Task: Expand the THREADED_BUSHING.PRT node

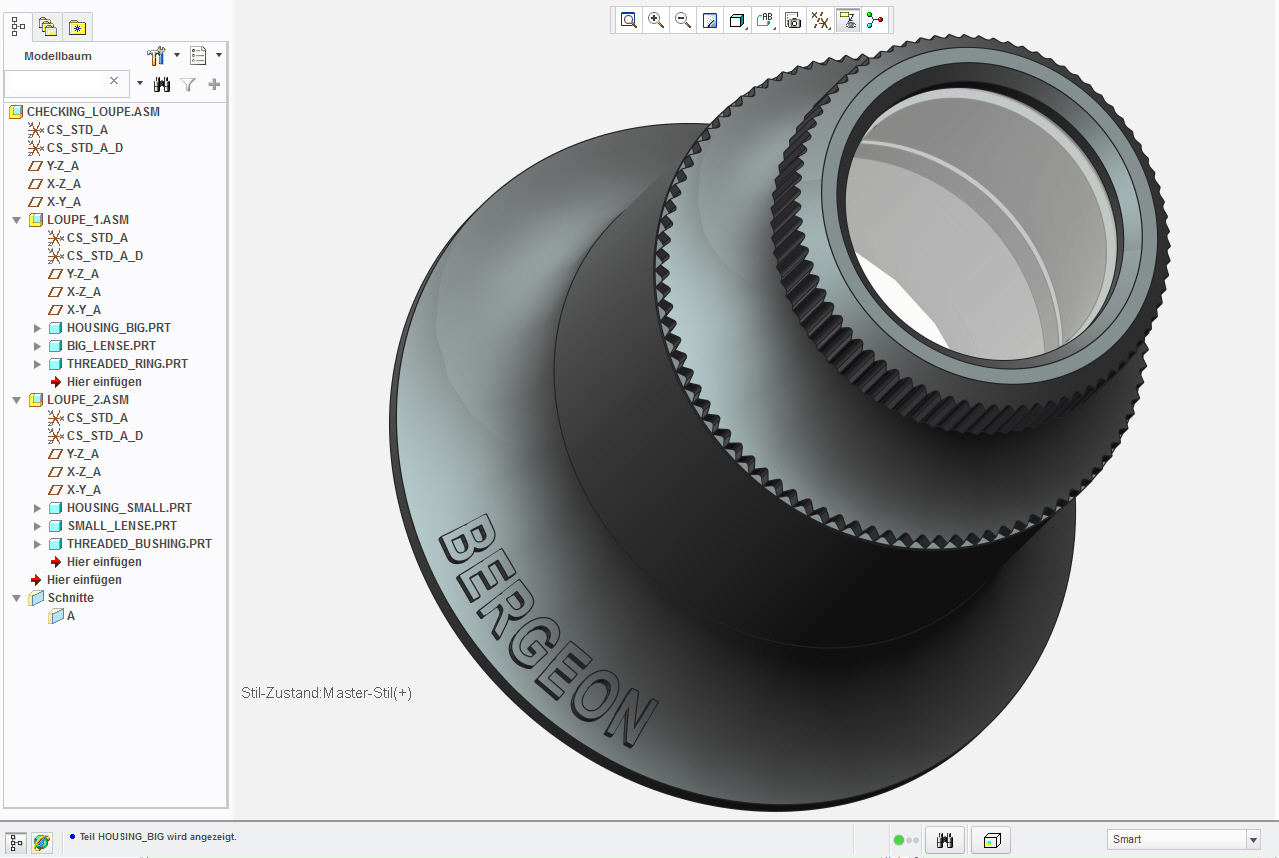Action: click(x=38, y=544)
